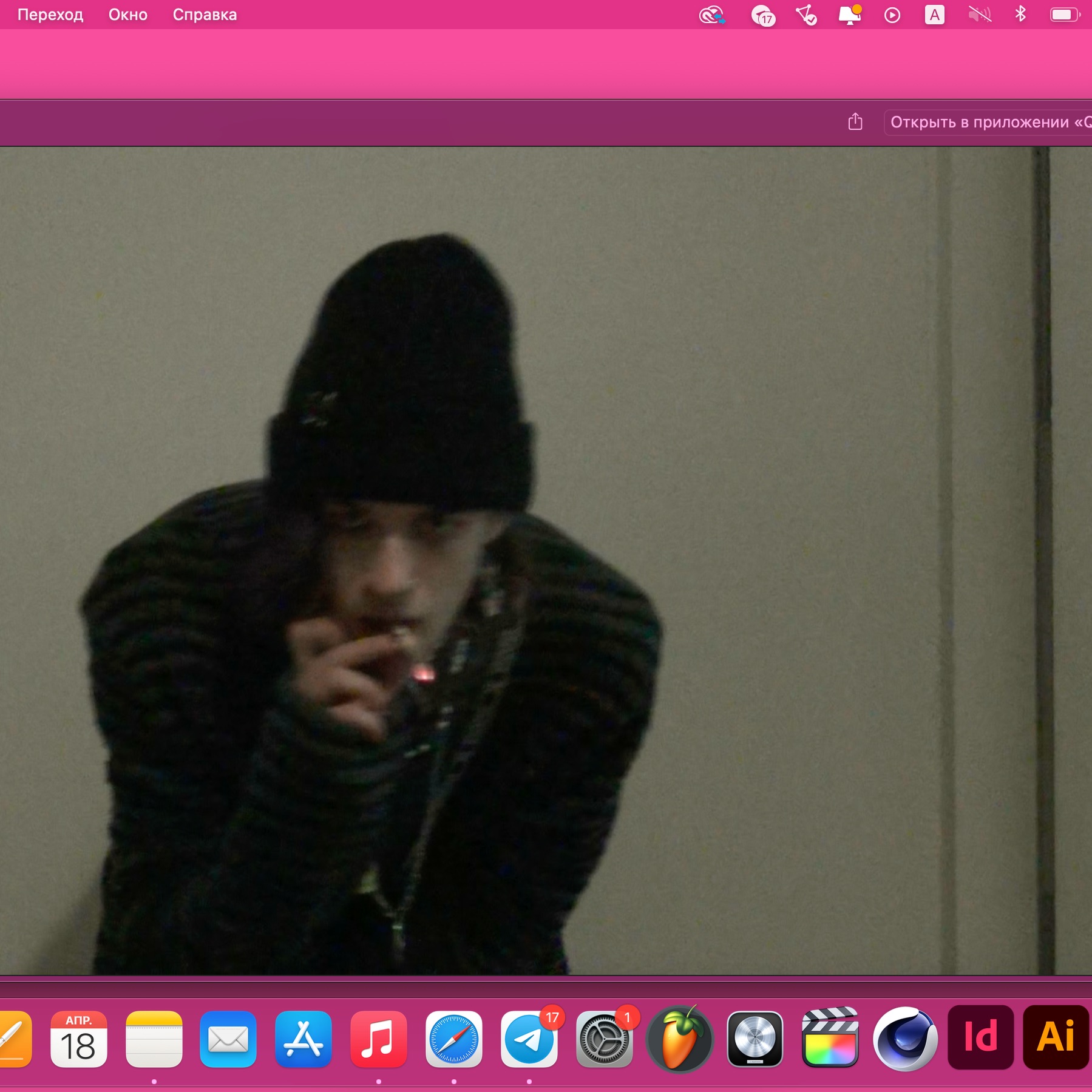Open Logic Pro from the dock
The height and width of the screenshot is (1092, 1092).
click(x=755, y=1039)
